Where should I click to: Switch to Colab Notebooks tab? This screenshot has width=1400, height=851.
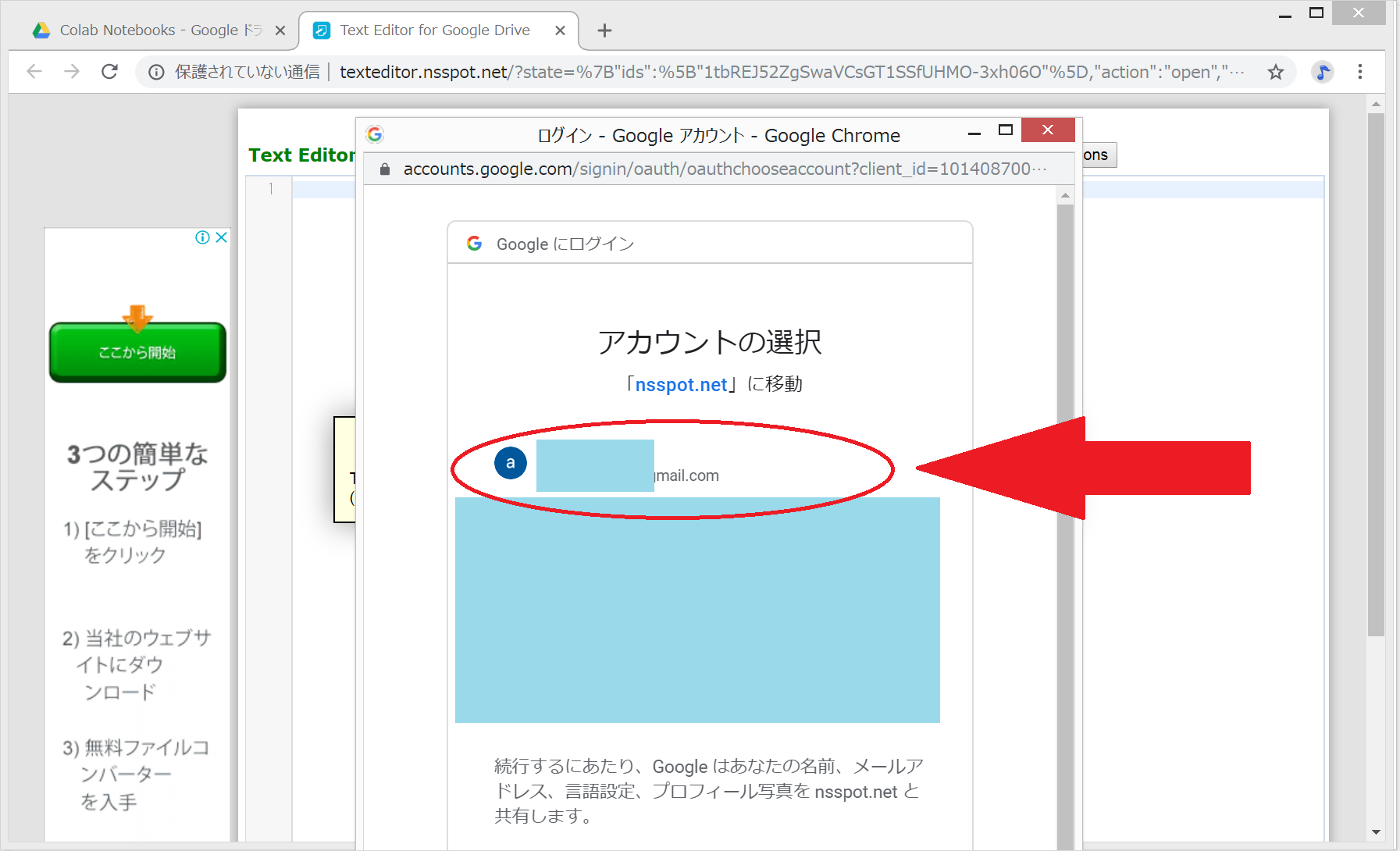(148, 30)
